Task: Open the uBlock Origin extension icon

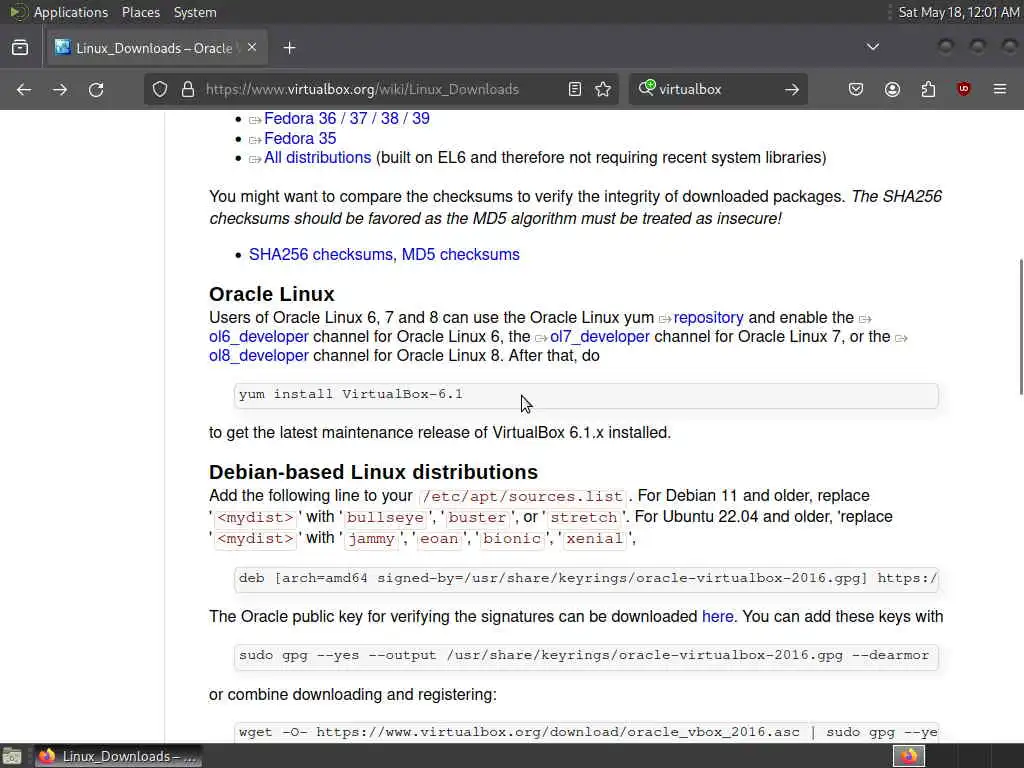Action: (964, 89)
